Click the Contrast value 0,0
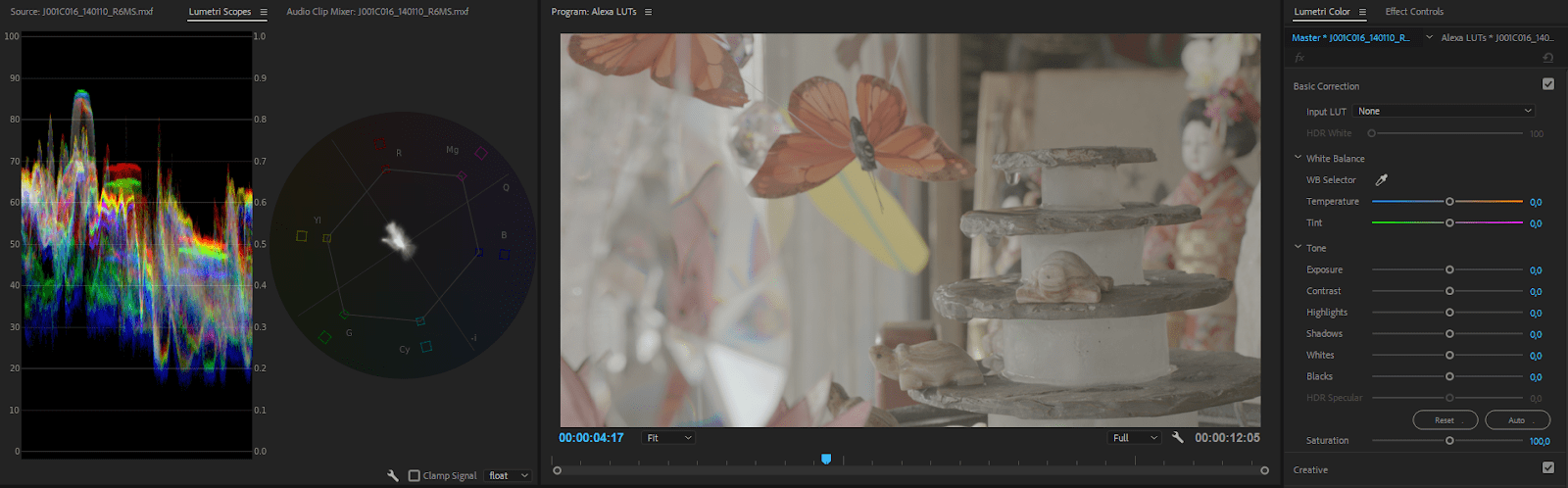Viewport: 1568px width, 488px height. pos(1536,292)
